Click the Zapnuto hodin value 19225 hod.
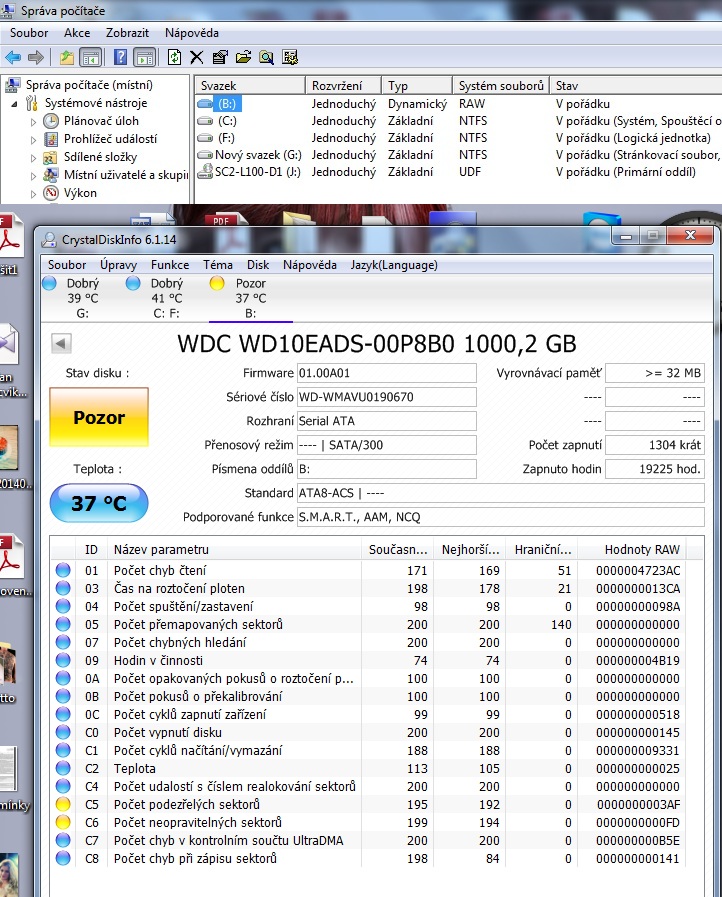Screen dimensions: 722x897 coord(654,469)
